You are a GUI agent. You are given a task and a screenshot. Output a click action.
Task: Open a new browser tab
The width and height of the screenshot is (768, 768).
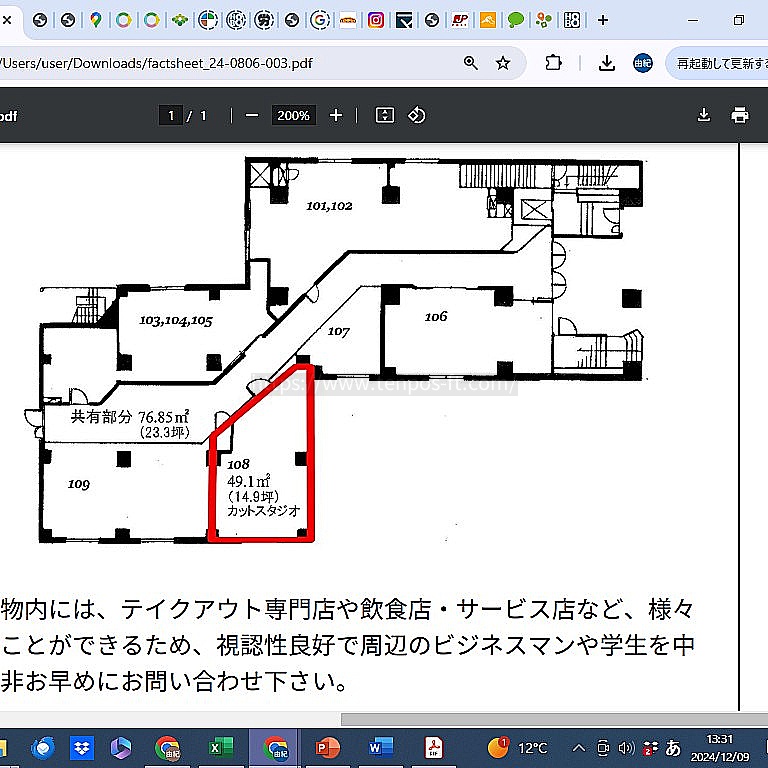(x=603, y=20)
